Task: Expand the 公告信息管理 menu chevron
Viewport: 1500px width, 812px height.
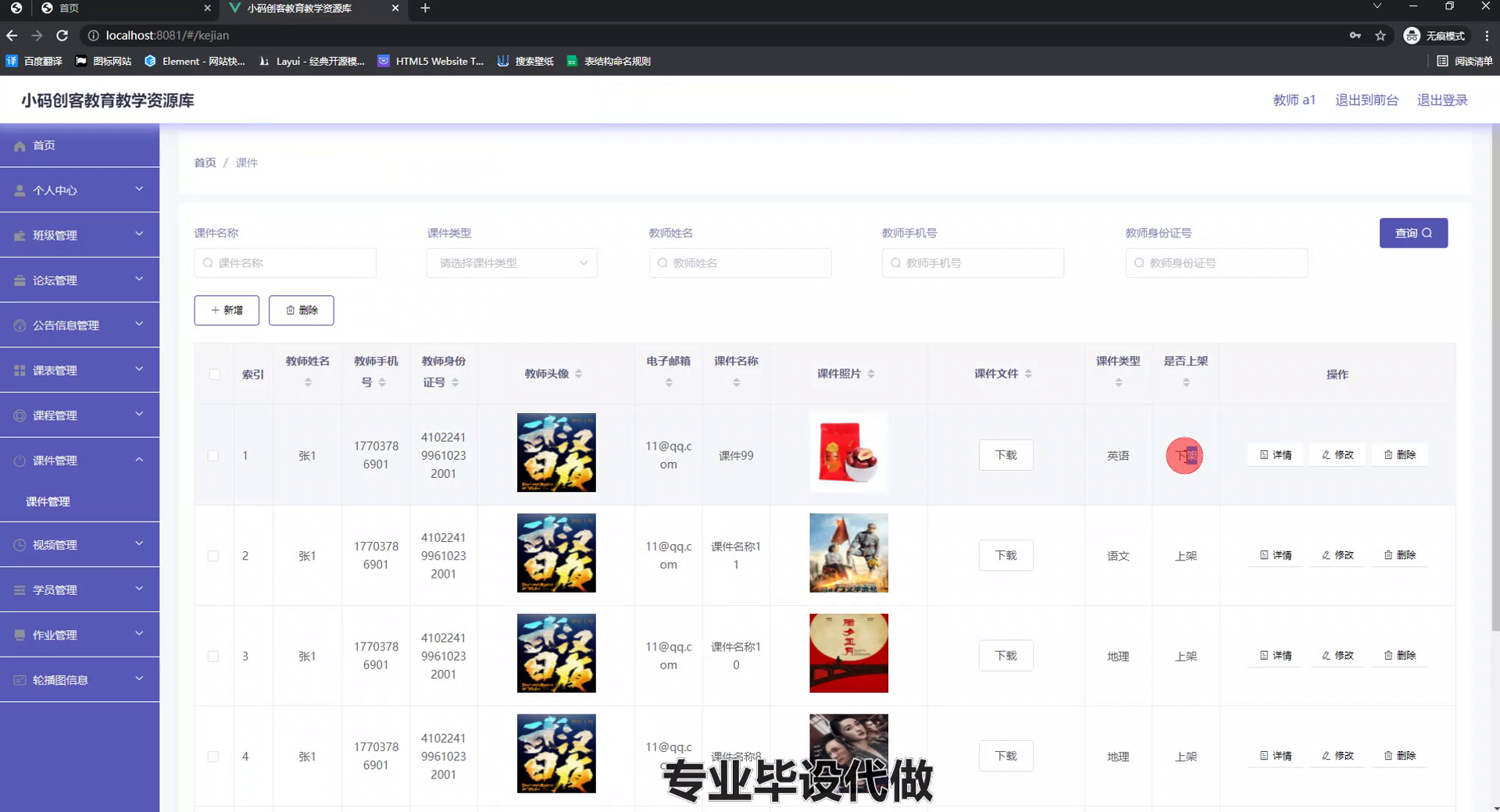Action: (139, 324)
